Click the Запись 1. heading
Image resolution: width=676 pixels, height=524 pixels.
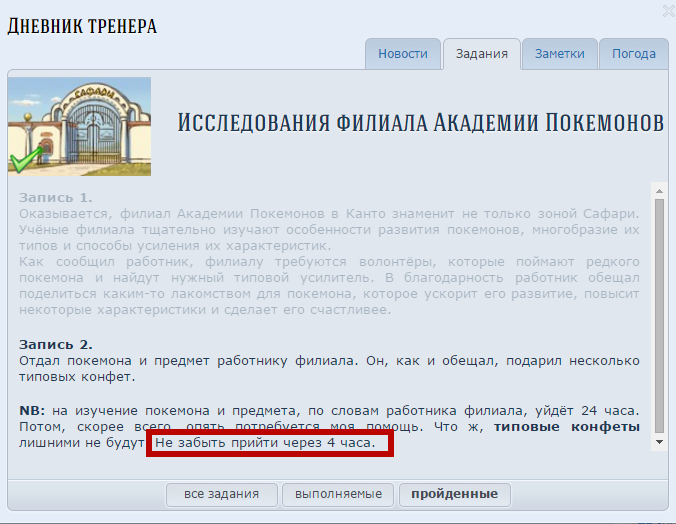(56, 198)
